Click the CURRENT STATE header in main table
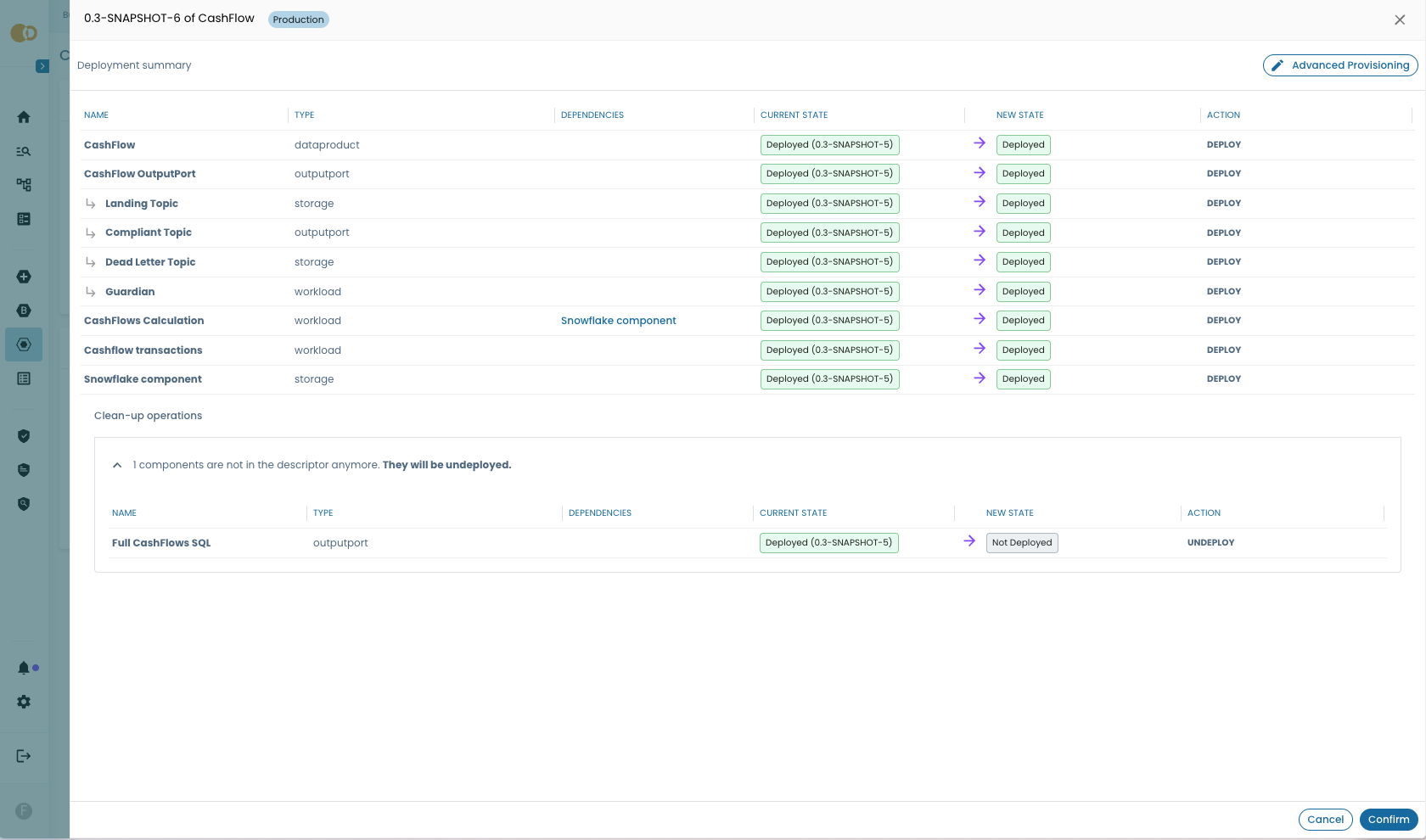Image resolution: width=1426 pixels, height=840 pixels. 794,115
